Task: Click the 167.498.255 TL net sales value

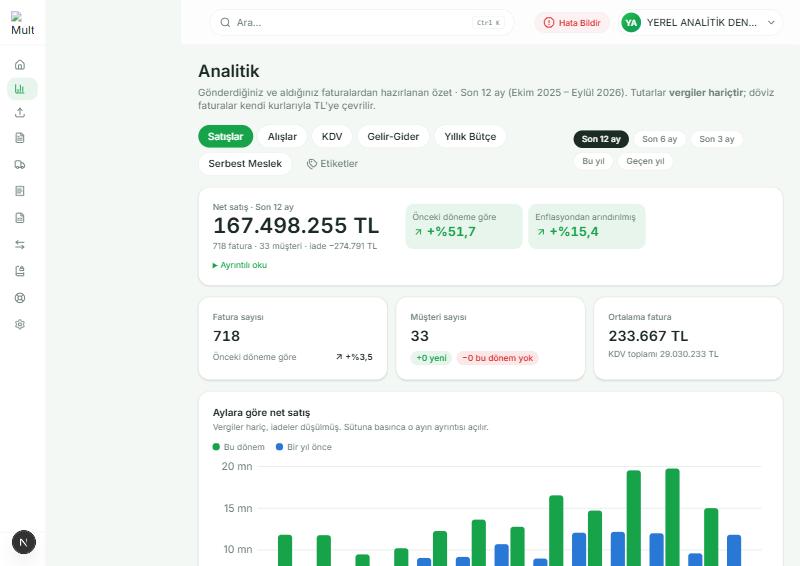Action: [x=296, y=226]
